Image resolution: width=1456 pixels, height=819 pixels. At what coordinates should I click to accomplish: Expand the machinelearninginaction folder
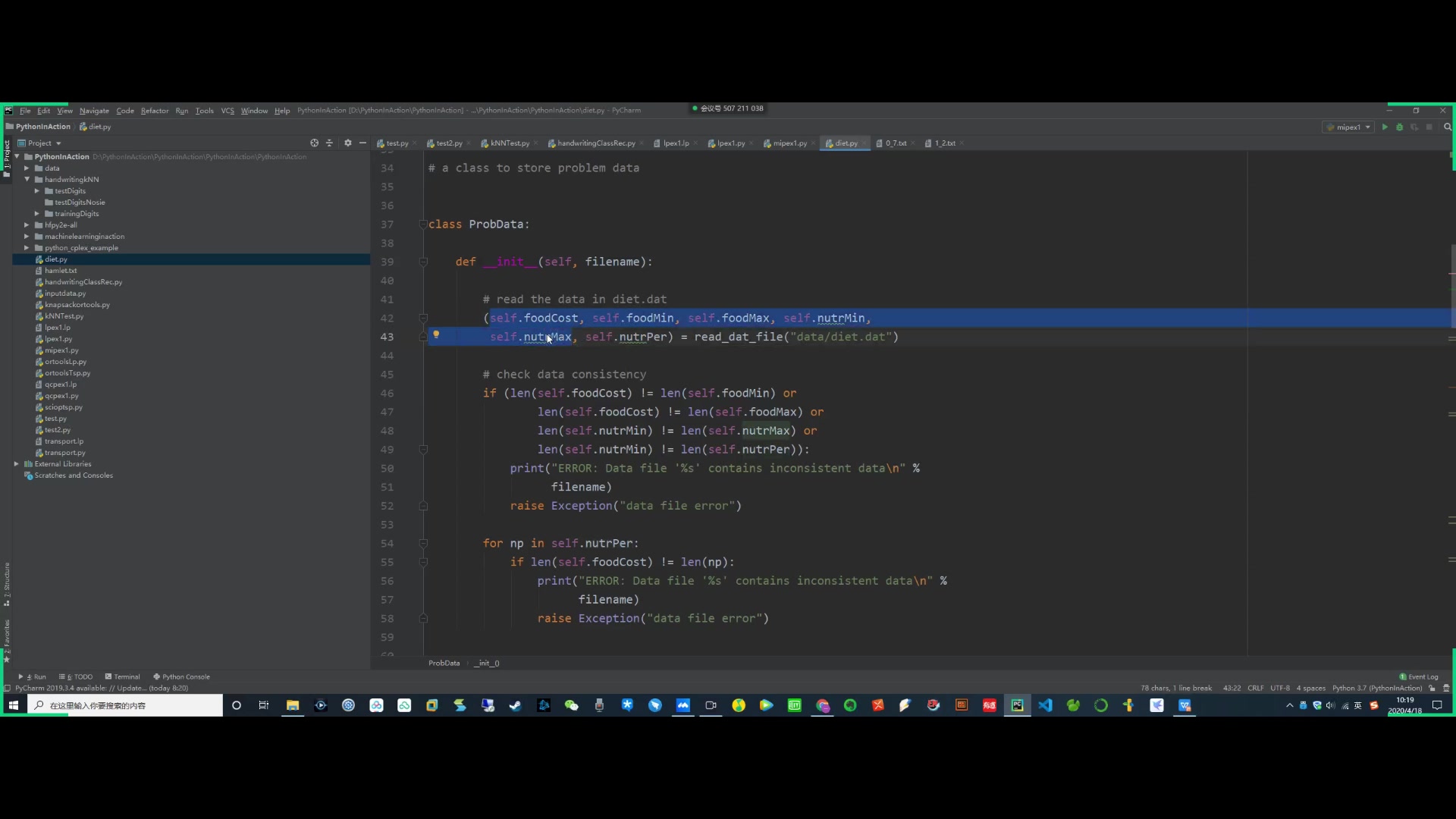[27, 237]
